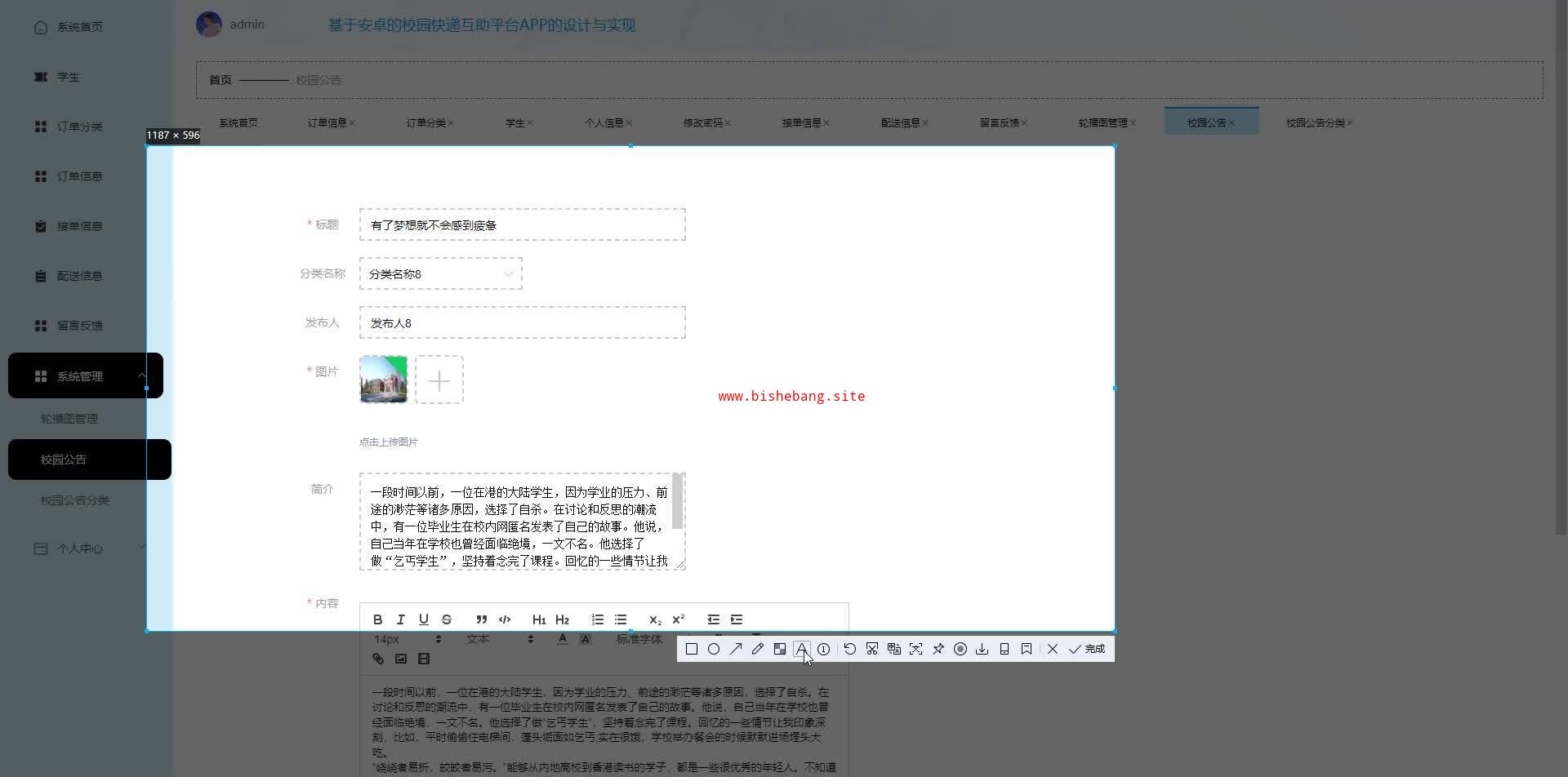Viewport: 1568px width, 777px height.
Task: Switch to the 校园公告分类 tab
Action: tap(1315, 123)
